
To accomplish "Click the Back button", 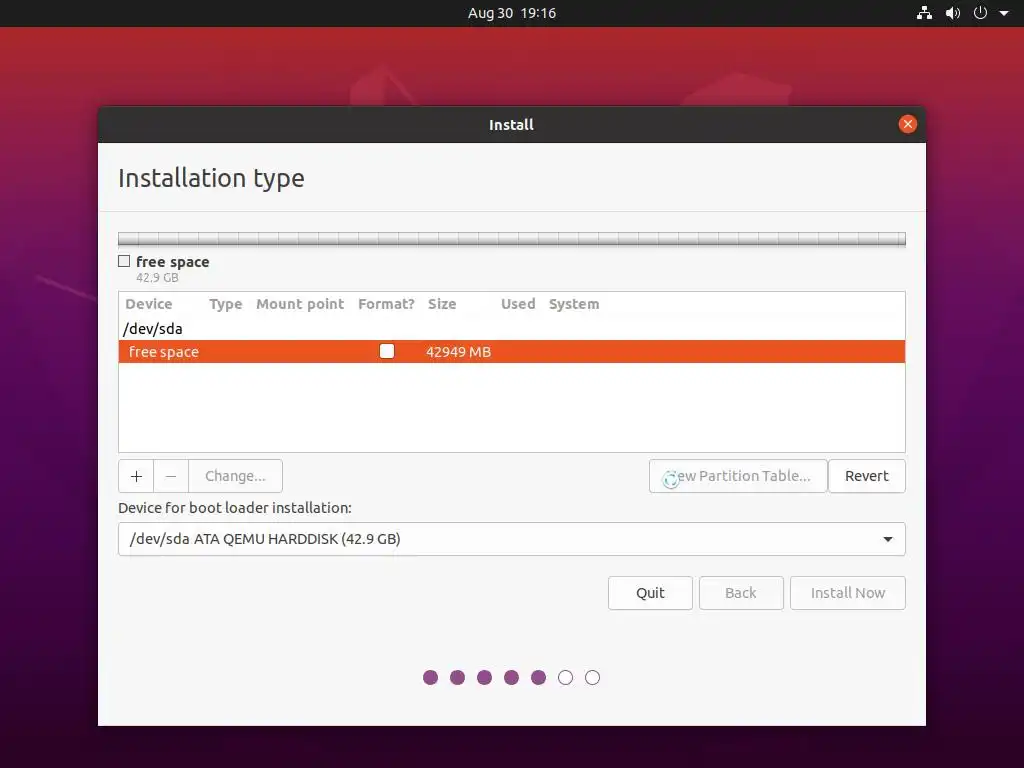I will [741, 593].
